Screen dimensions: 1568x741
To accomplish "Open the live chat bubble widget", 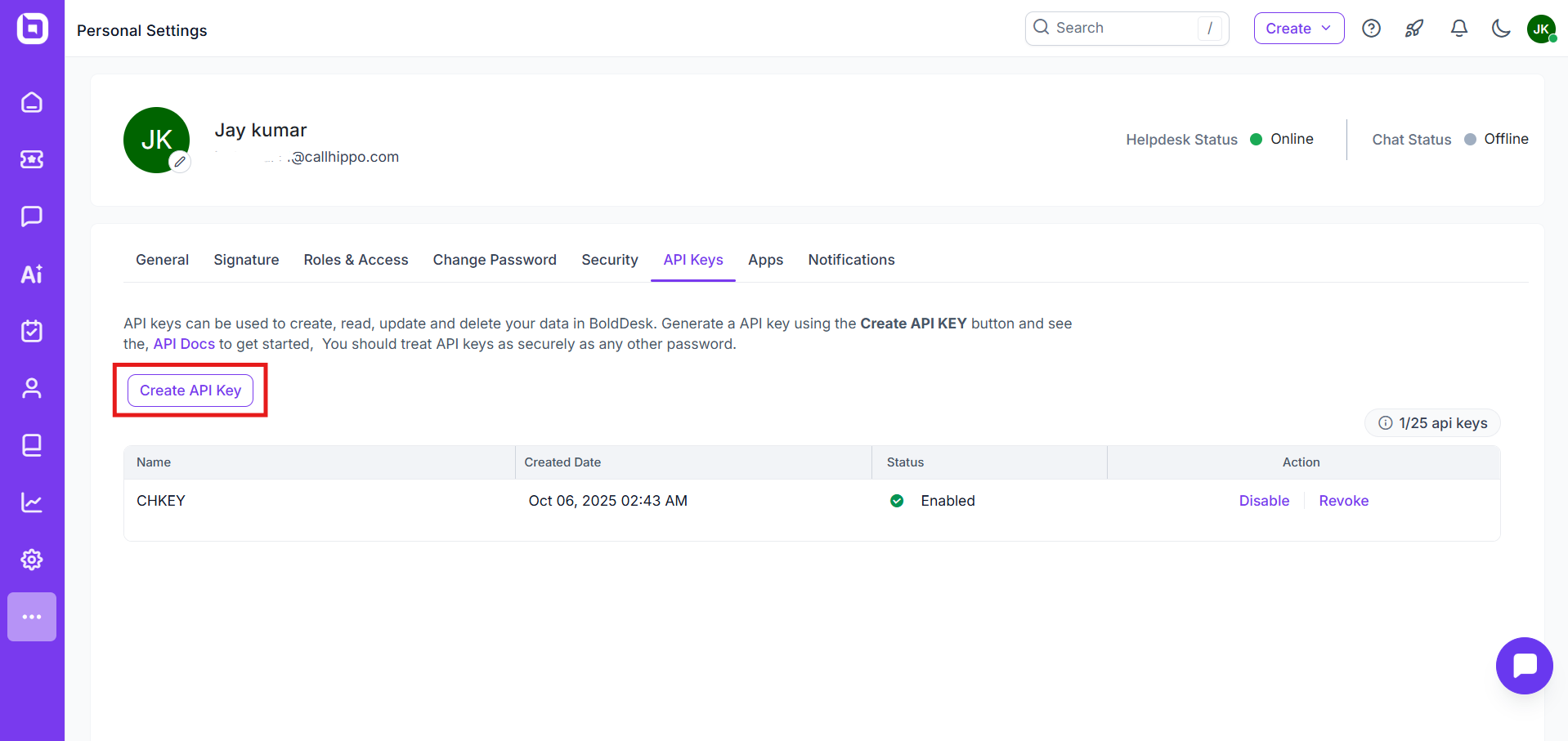I will [x=1525, y=666].
